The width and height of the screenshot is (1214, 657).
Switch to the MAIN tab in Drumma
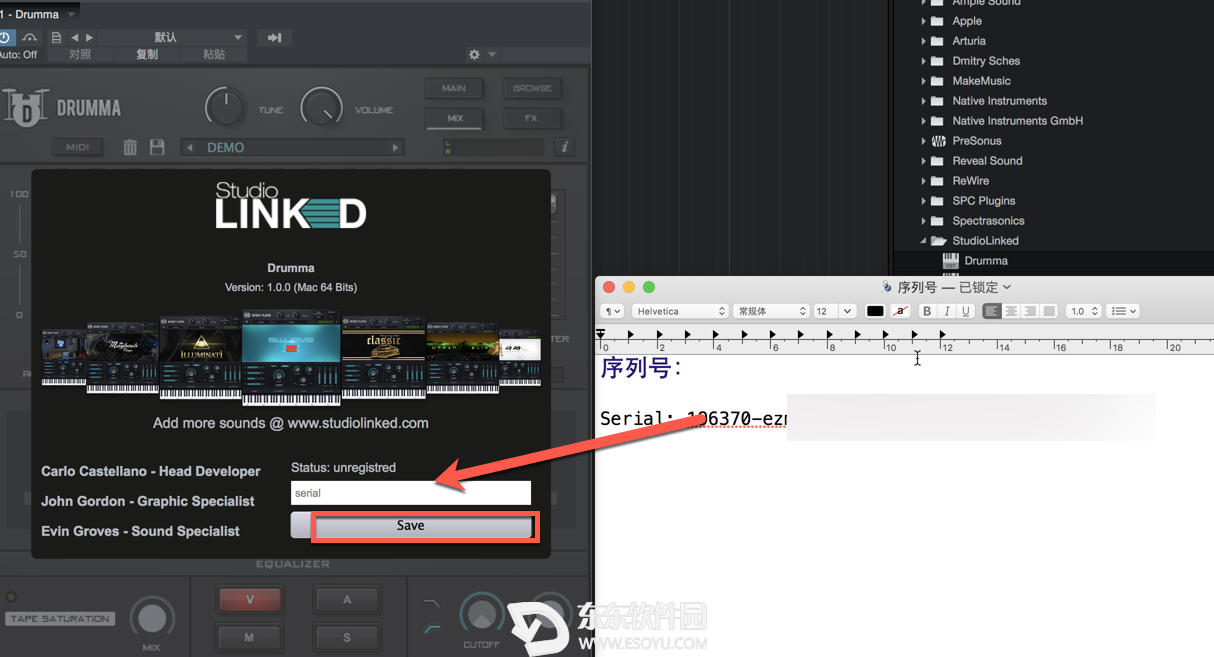454,88
